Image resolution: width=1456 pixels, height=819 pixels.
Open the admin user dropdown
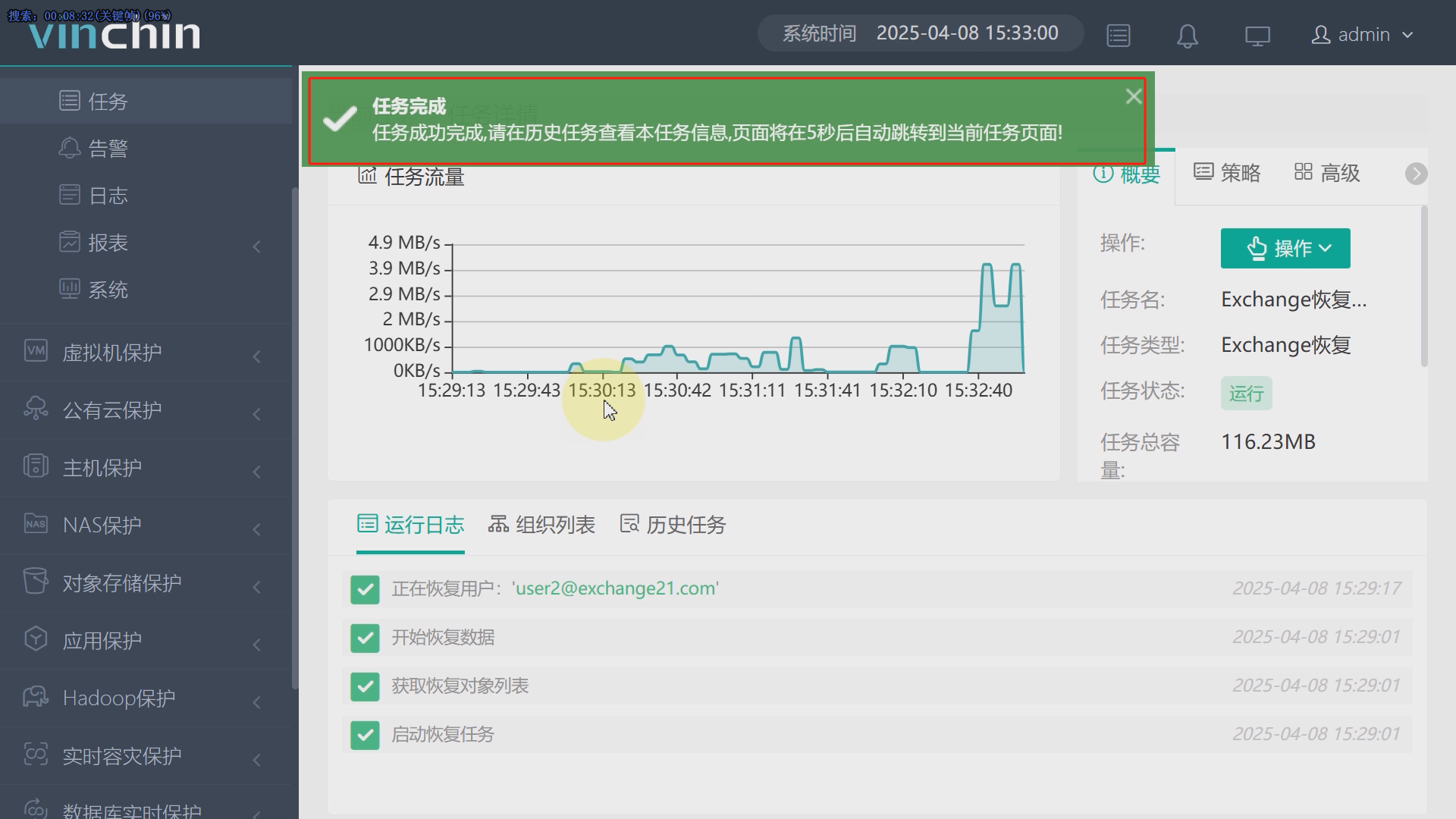click(x=1363, y=35)
